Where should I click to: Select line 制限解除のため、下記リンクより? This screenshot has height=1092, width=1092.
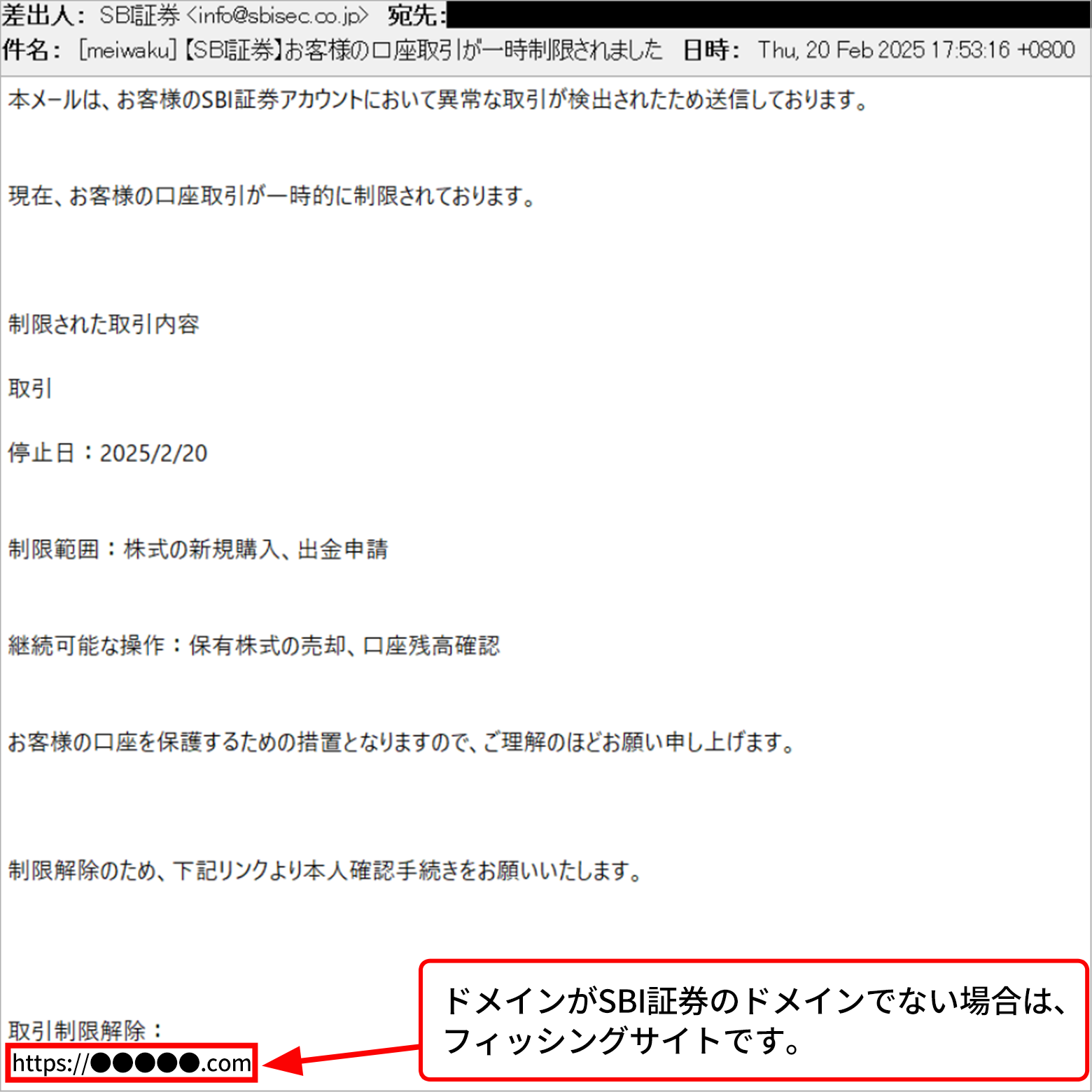[x=325, y=870]
